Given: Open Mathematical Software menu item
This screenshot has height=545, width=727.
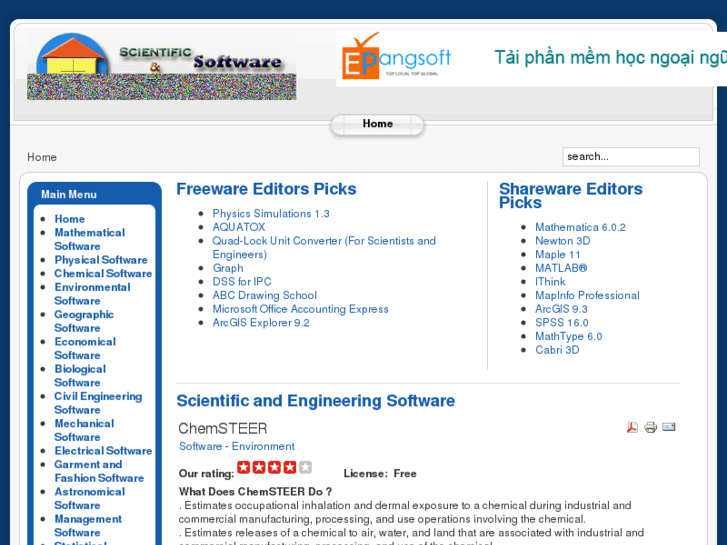Looking at the screenshot, I should click(89, 239).
